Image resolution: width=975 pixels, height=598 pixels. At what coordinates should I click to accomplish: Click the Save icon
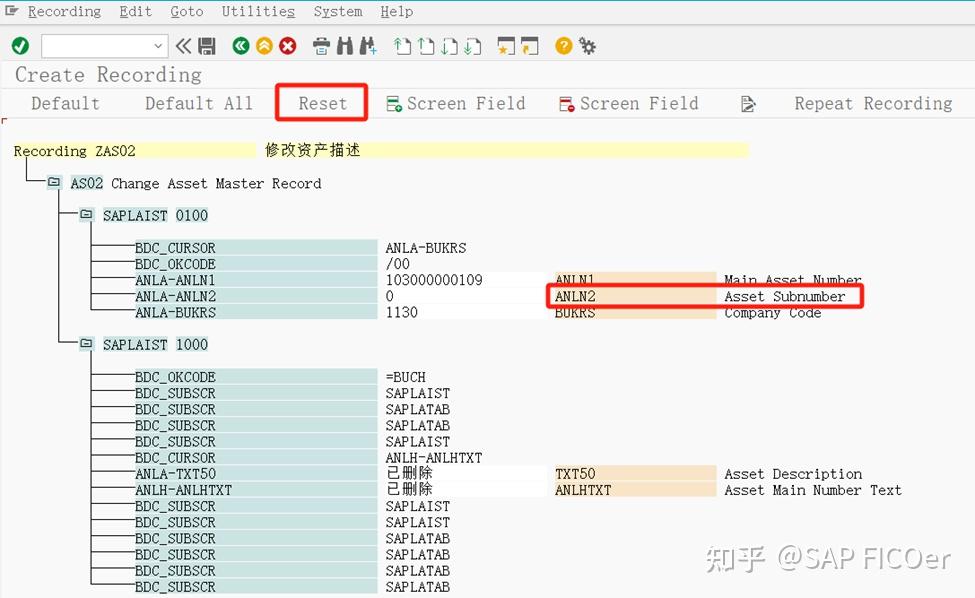pyautogui.click(x=206, y=46)
